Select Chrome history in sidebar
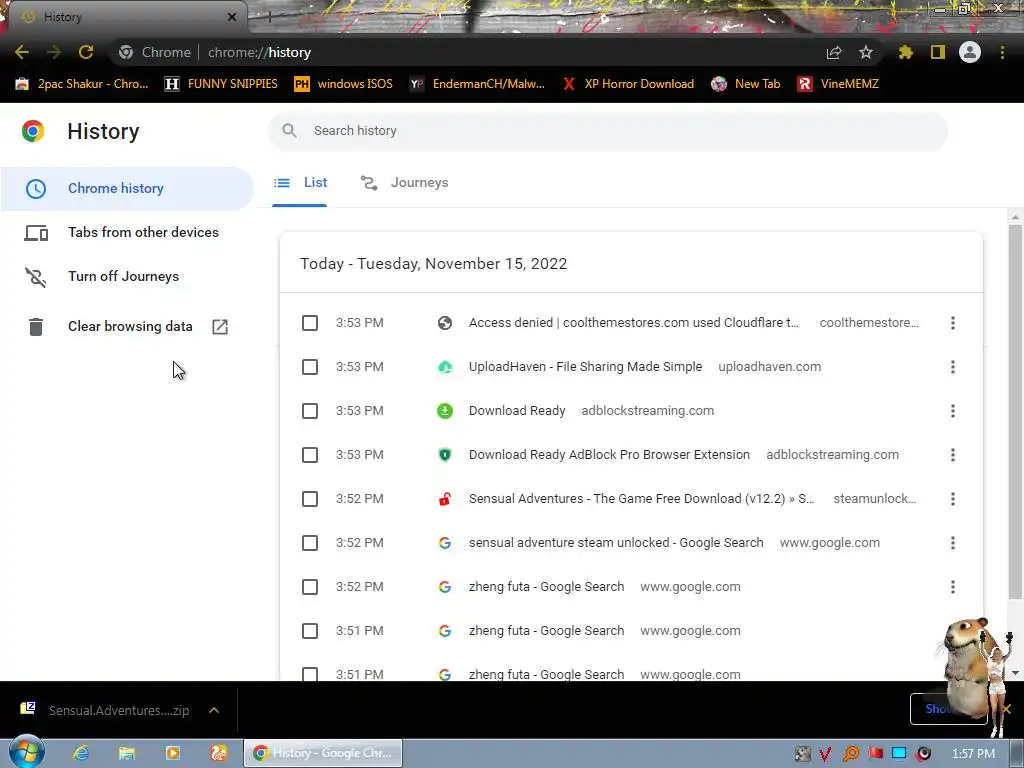 pos(127,189)
